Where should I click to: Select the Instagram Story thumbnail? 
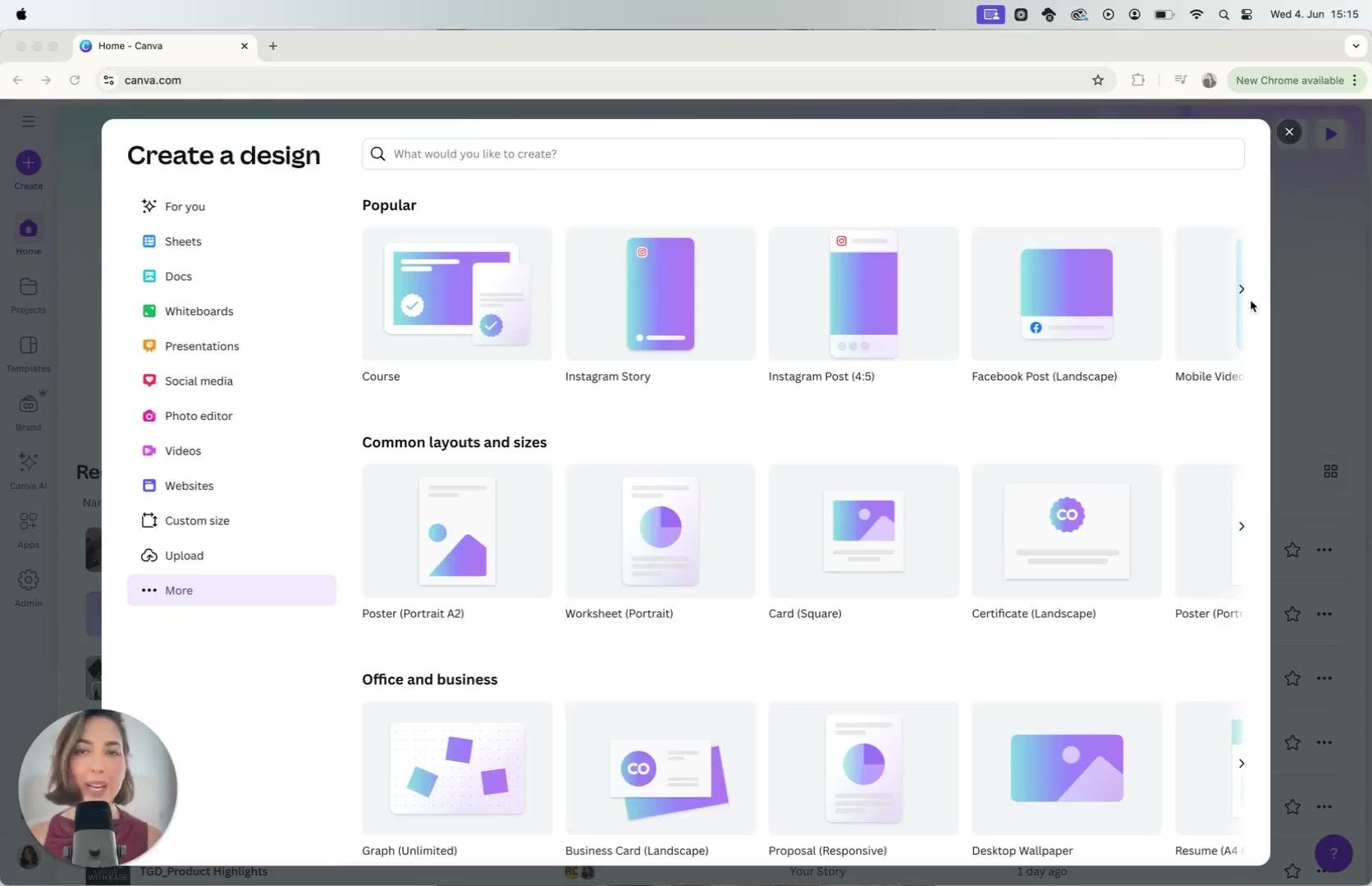[660, 294]
